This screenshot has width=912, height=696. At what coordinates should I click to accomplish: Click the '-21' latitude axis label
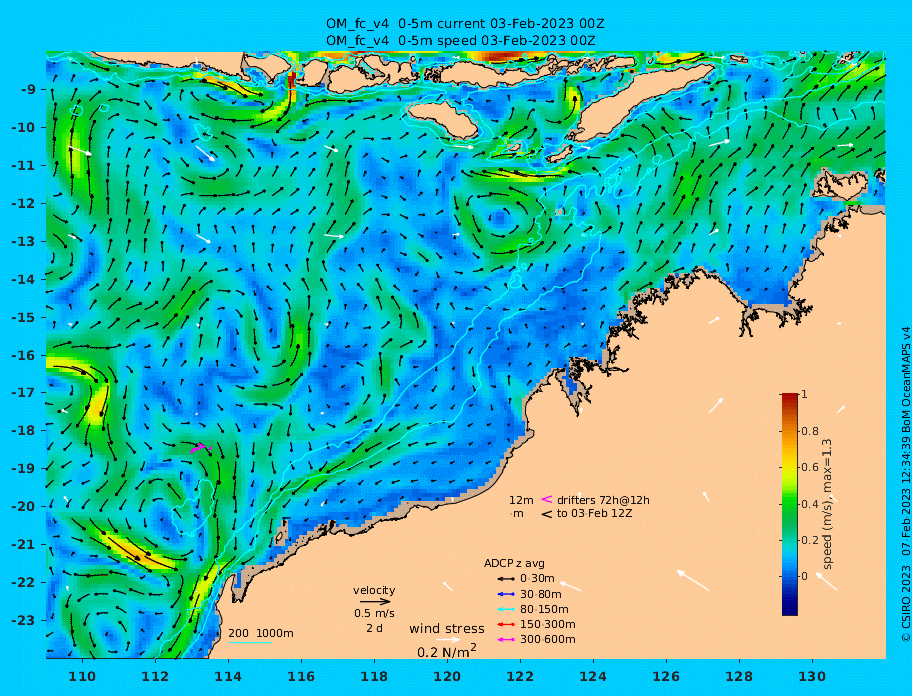click(x=26, y=545)
